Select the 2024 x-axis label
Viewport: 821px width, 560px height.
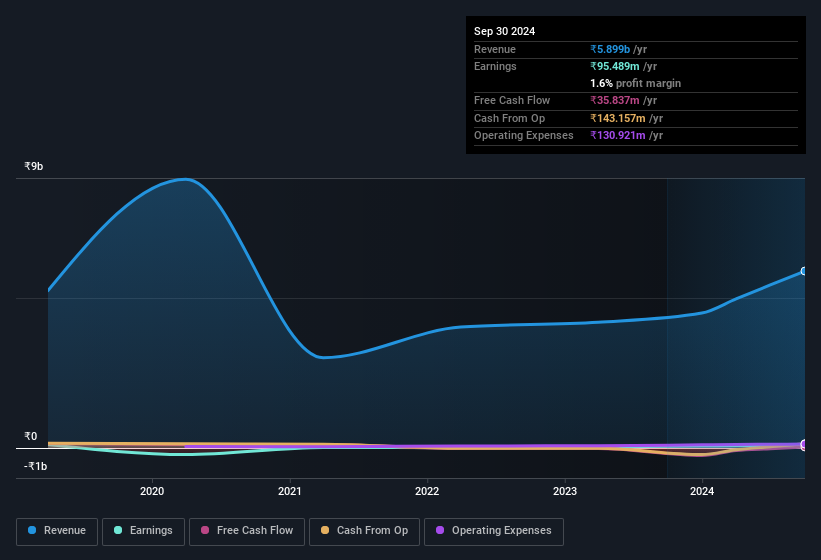point(702,491)
